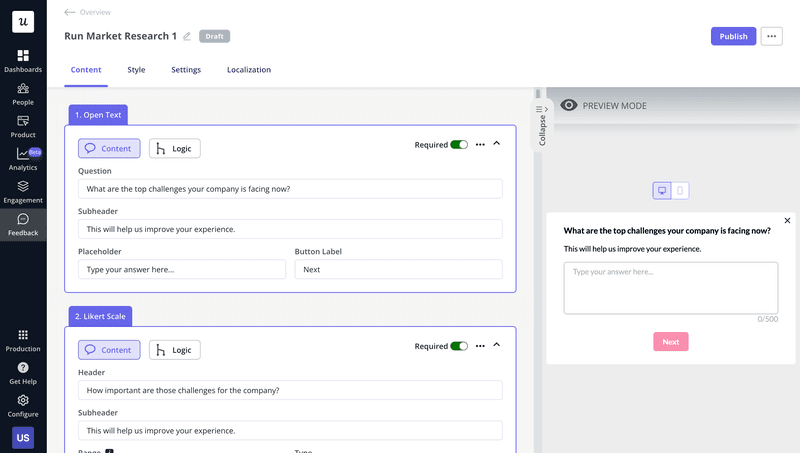Click the Question text input field

290,189
